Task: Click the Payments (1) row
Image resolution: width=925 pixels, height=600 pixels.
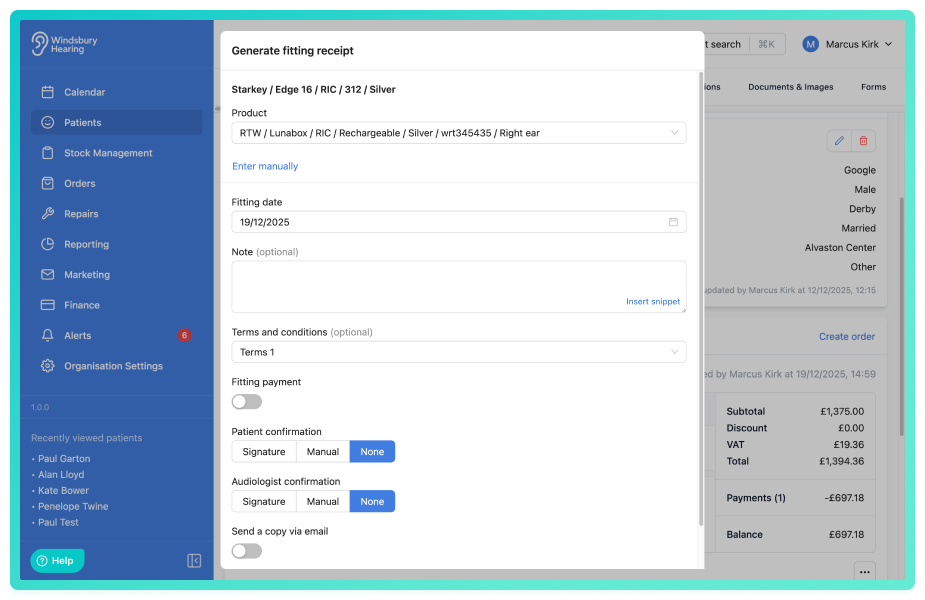Action: (795, 498)
